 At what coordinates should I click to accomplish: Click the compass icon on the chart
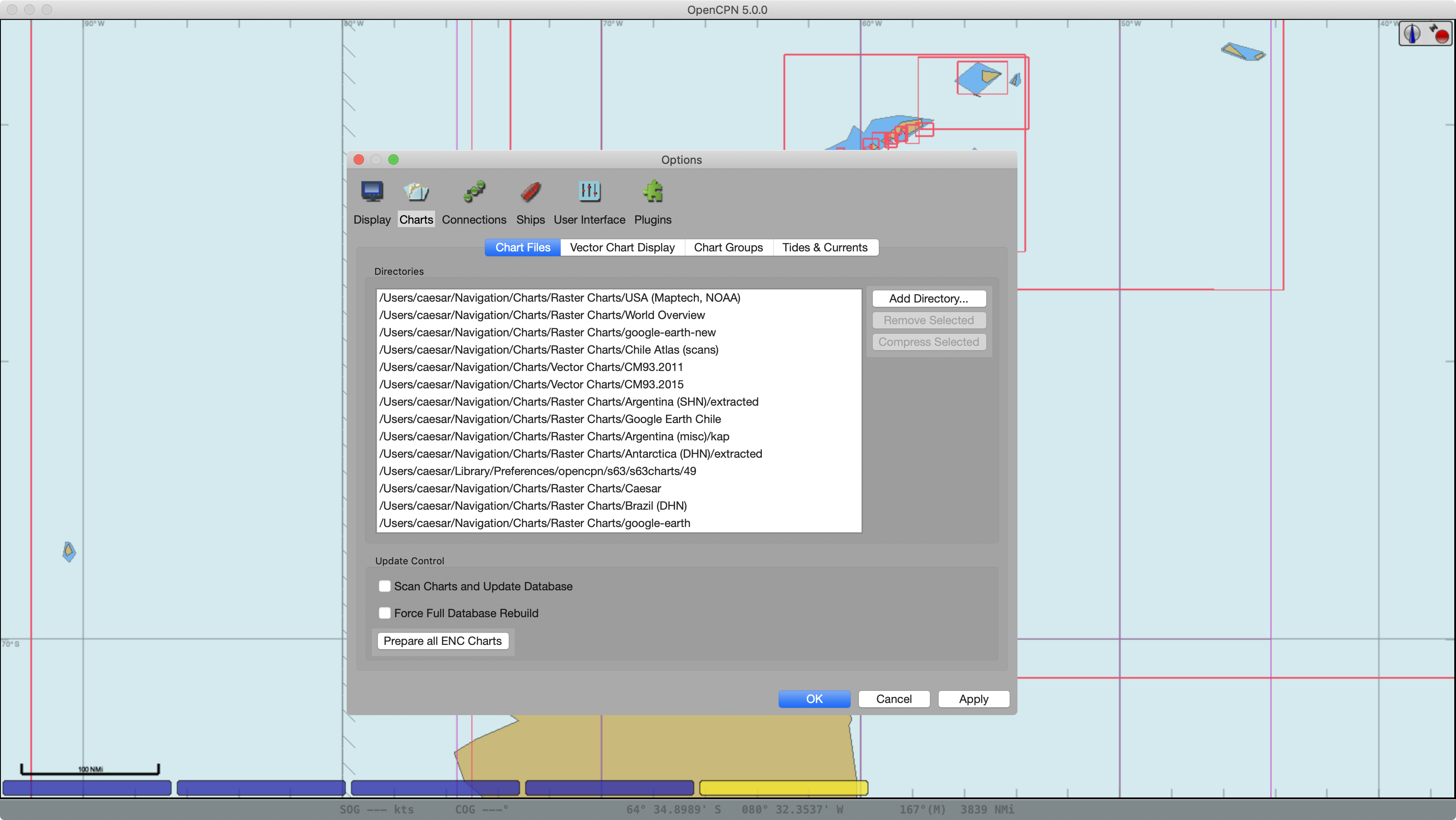[1412, 33]
